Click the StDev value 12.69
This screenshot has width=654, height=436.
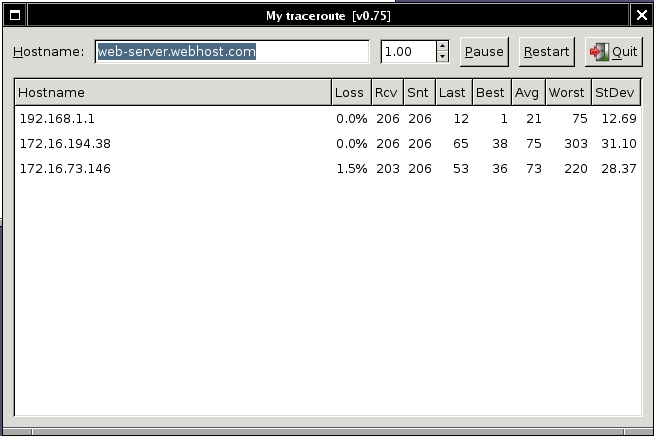pos(619,119)
